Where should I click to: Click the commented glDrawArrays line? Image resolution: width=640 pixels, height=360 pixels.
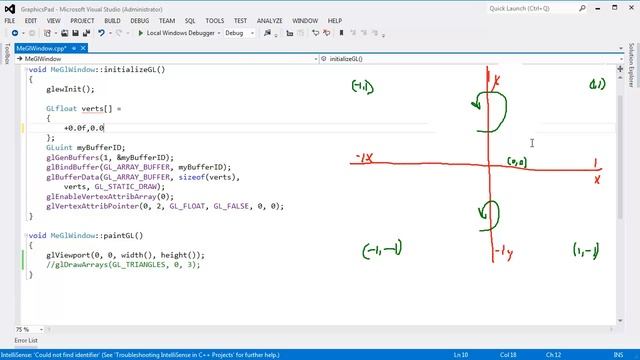click(x=123, y=264)
